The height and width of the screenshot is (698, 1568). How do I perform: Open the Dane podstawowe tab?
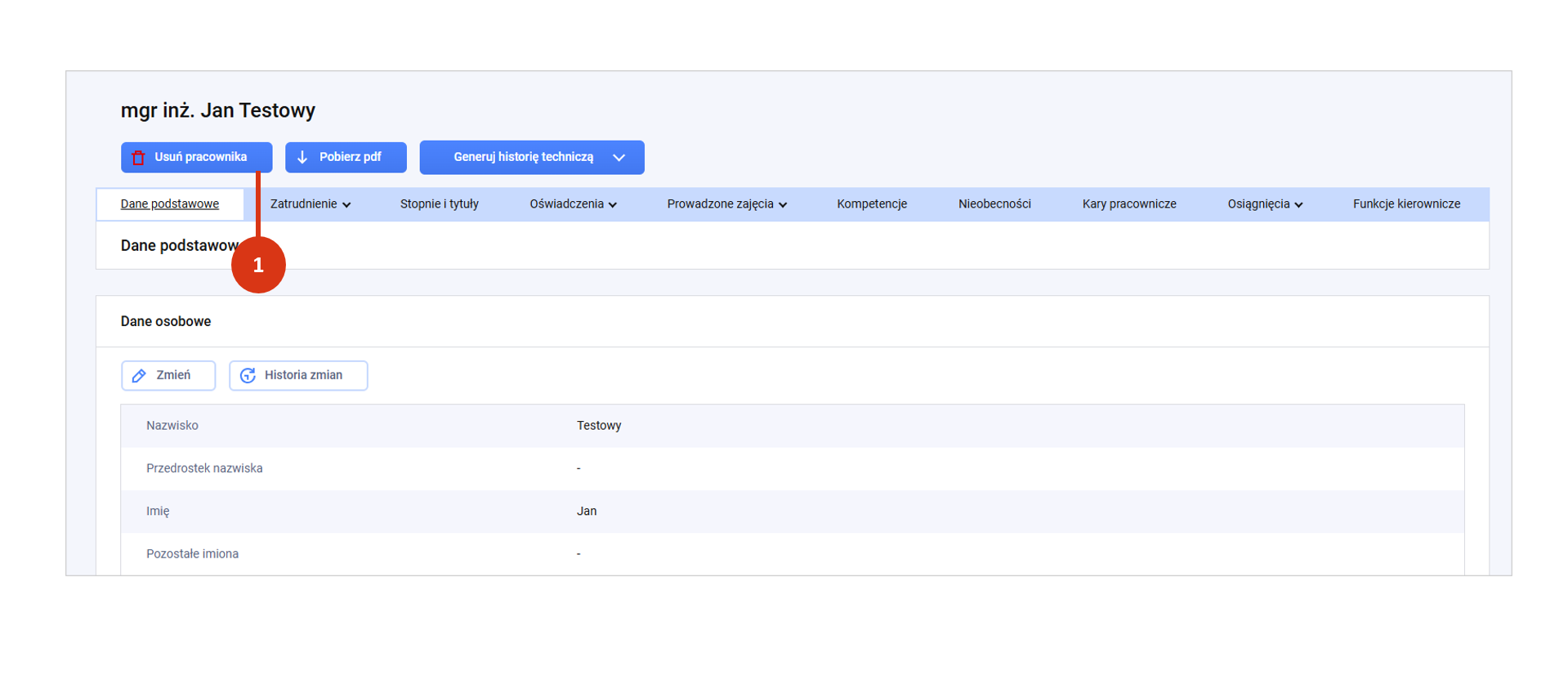[170, 204]
